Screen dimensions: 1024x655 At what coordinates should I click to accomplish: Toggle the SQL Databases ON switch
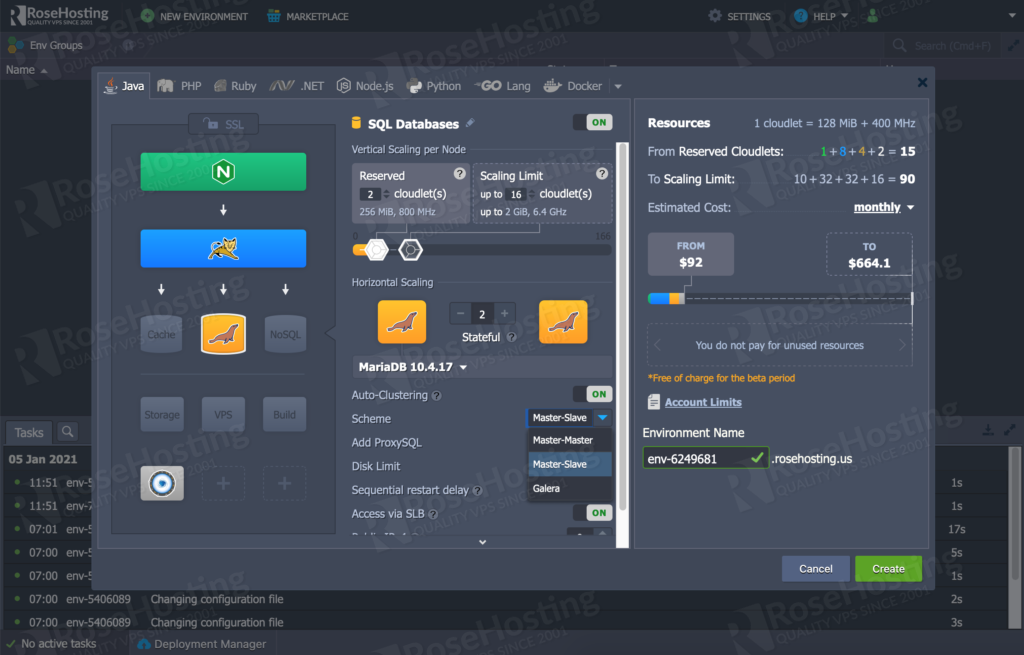592,122
